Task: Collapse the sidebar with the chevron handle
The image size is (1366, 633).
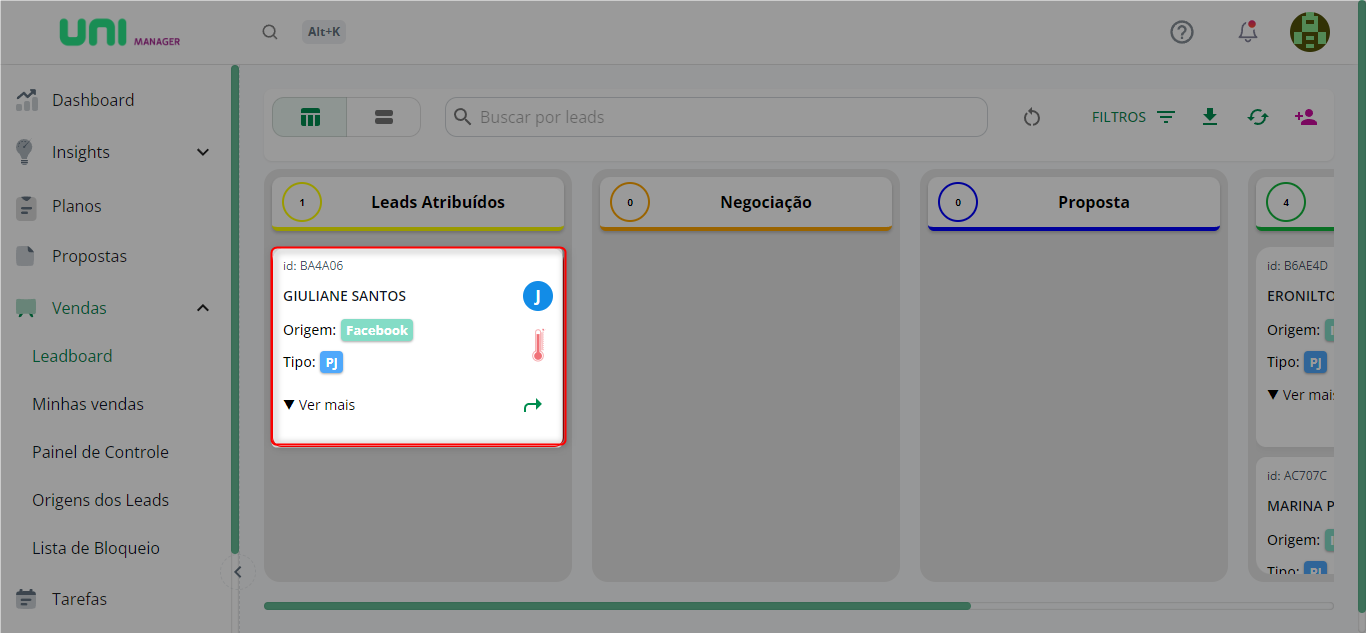Action: pyautogui.click(x=238, y=572)
